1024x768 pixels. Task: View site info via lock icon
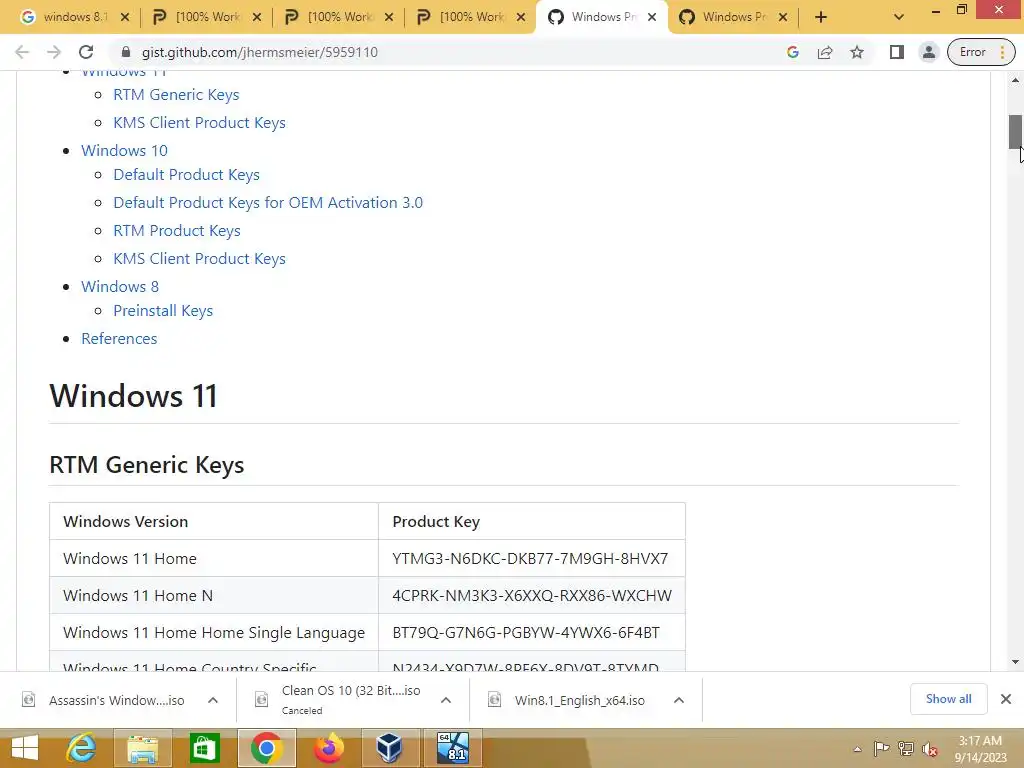[127, 52]
